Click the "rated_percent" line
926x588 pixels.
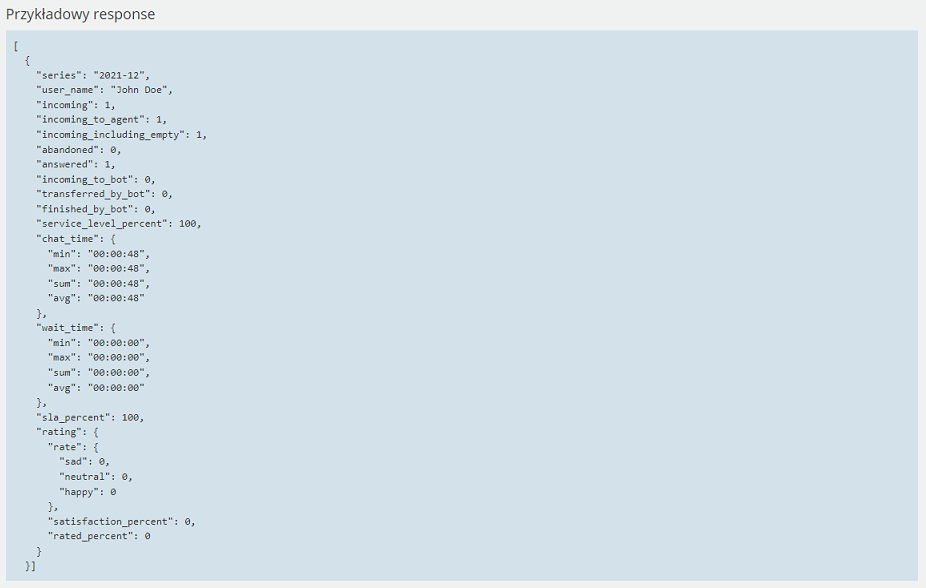tap(99, 536)
